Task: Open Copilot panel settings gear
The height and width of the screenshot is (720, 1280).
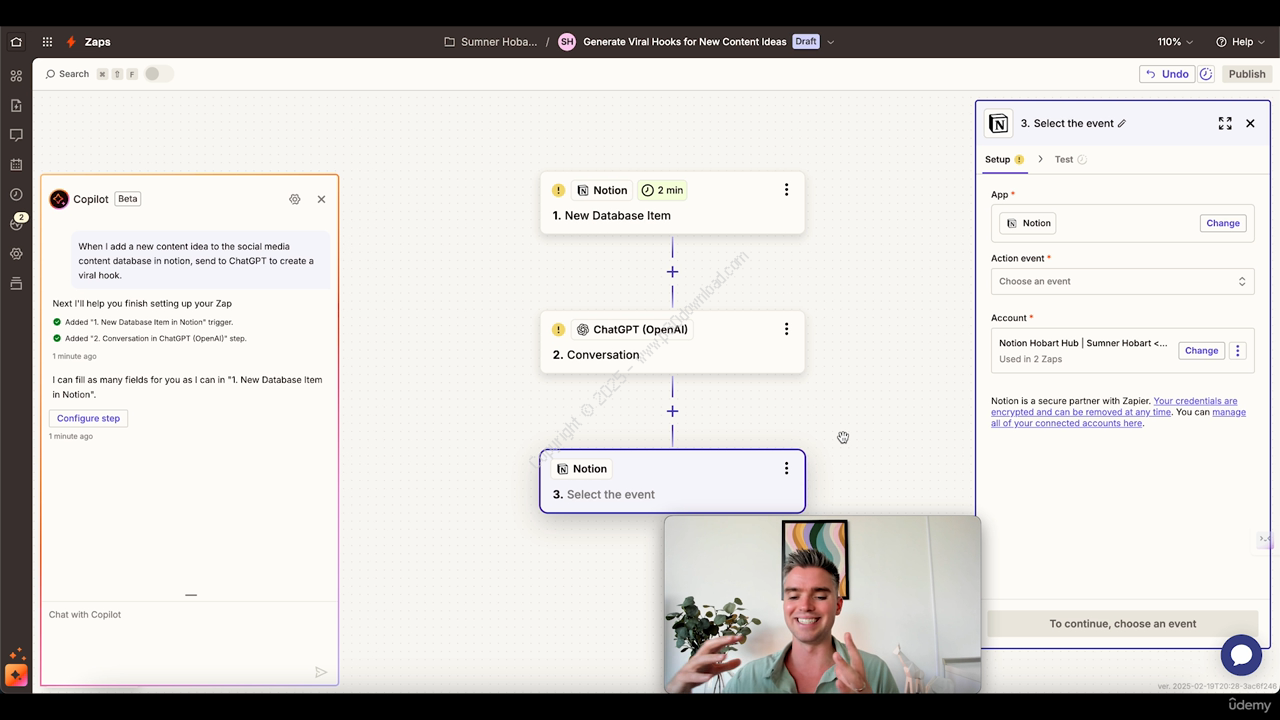Action: [295, 199]
